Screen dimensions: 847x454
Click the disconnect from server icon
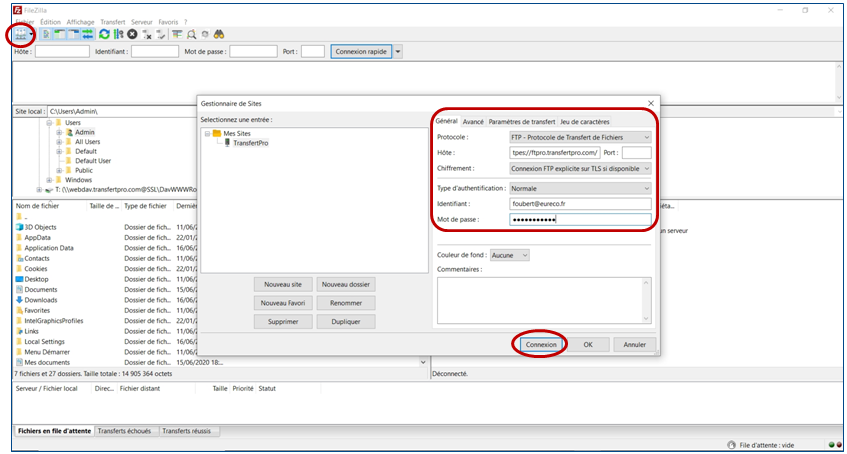[146, 35]
